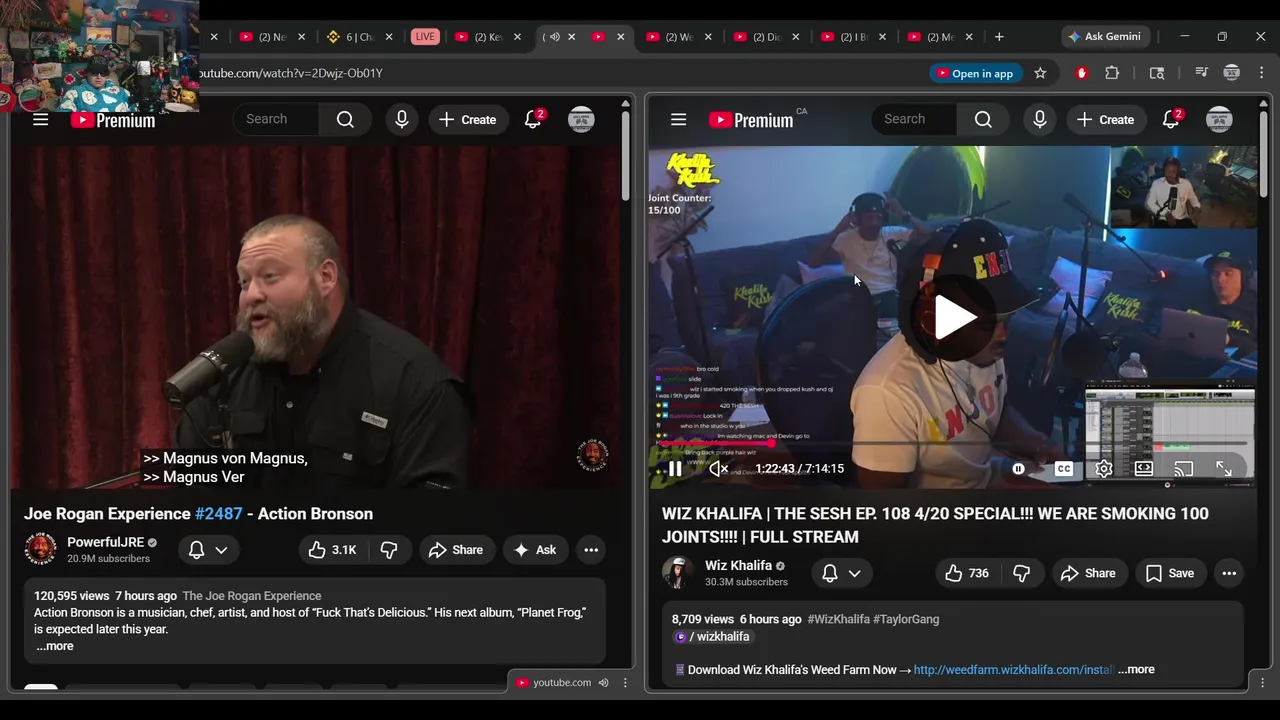Viewport: 1280px width, 720px height.
Task: Open more actions for Joe Rogan video
Action: coord(591,550)
